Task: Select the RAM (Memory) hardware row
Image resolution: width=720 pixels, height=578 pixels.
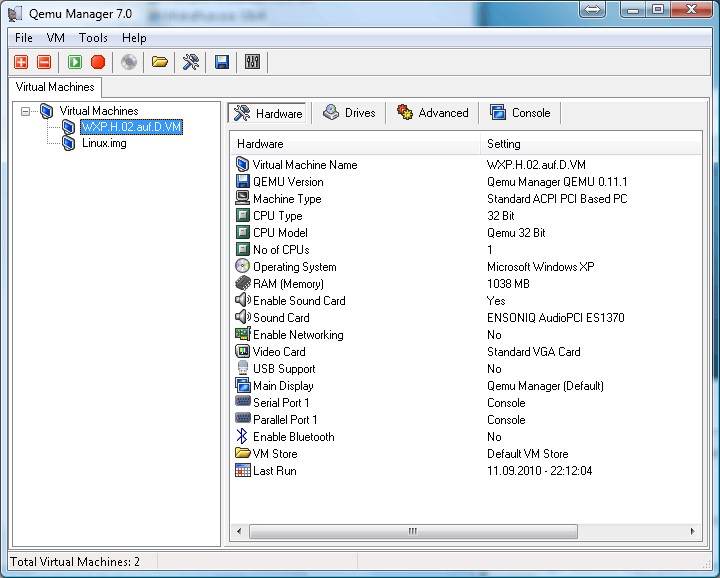Action: [x=288, y=284]
